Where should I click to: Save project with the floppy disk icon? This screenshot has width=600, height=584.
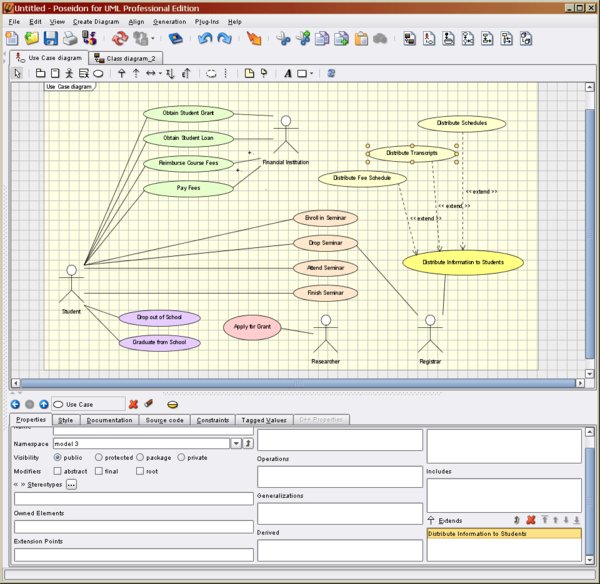[x=51, y=39]
